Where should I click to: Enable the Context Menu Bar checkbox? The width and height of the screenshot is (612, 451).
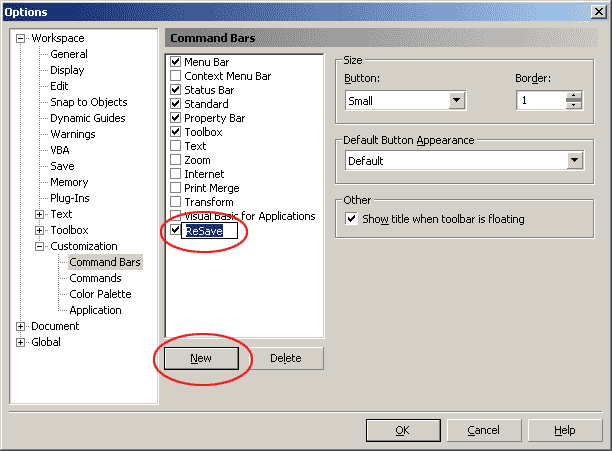[176, 76]
